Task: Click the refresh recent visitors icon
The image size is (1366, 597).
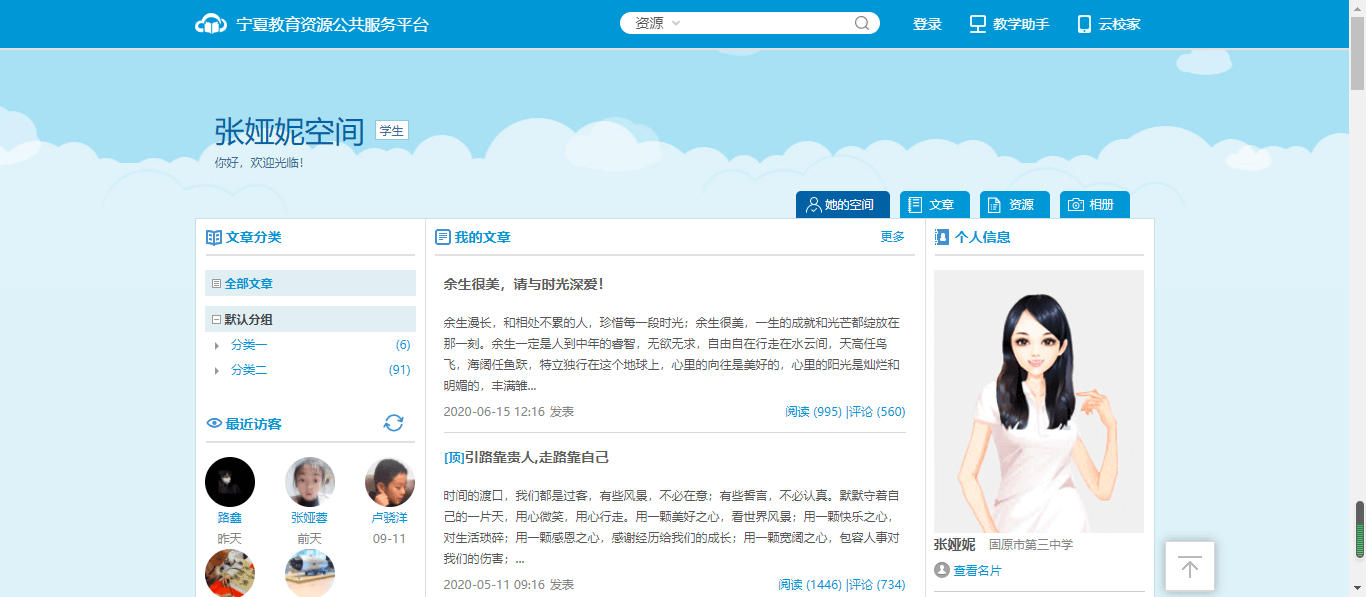Action: (393, 423)
